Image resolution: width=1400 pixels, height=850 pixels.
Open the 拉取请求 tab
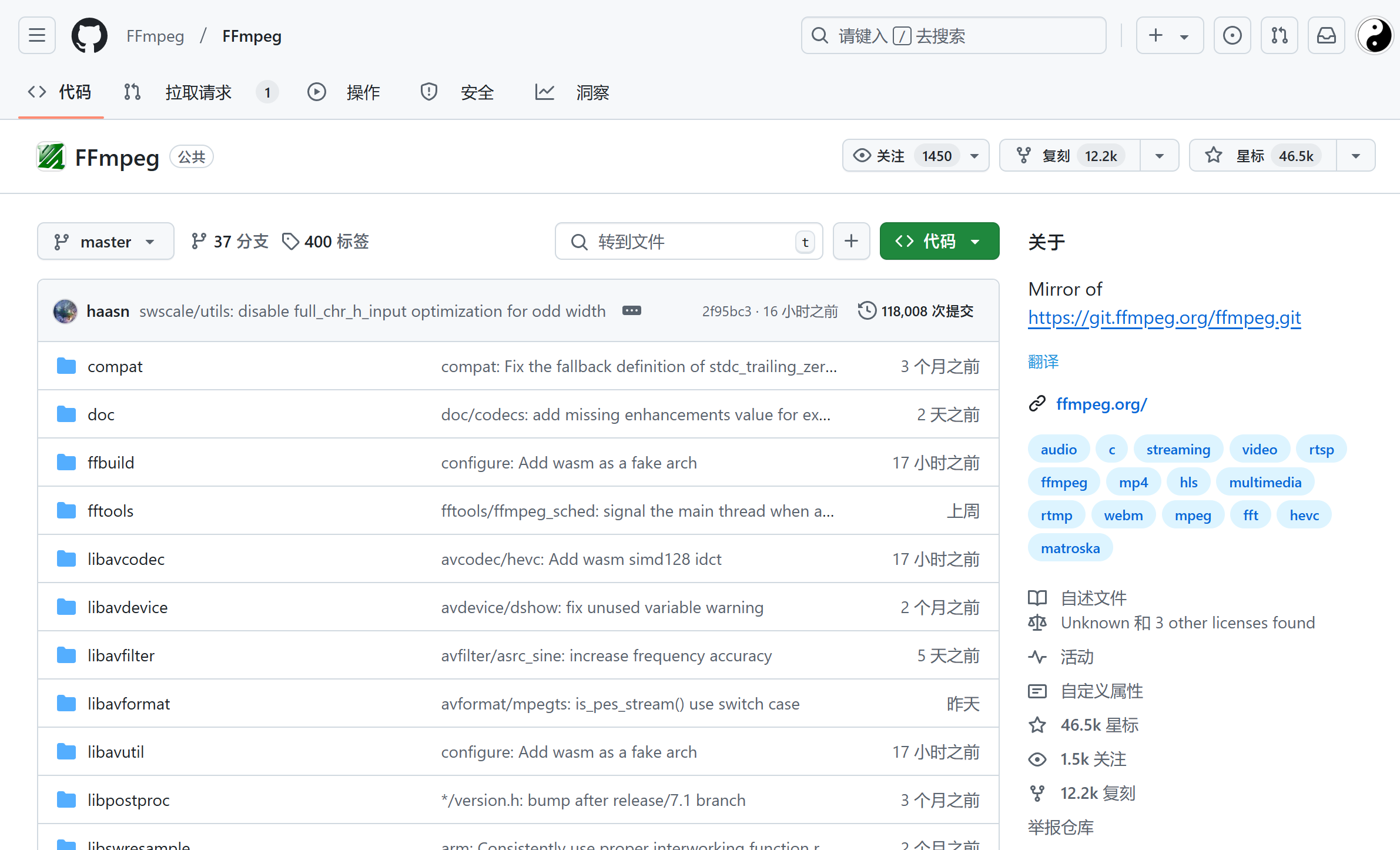click(x=200, y=92)
